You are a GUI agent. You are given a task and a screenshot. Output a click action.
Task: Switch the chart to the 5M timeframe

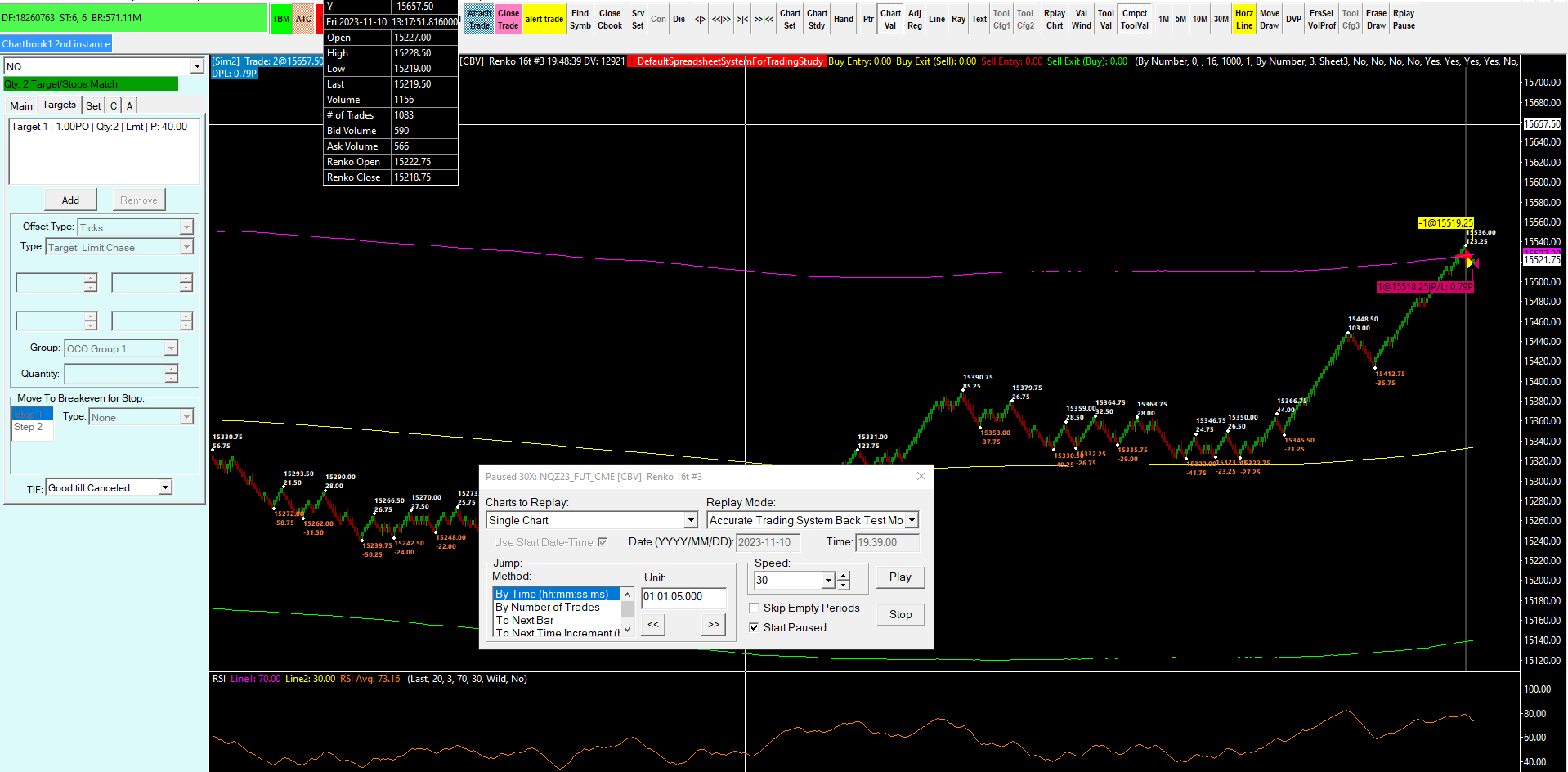click(x=1180, y=20)
